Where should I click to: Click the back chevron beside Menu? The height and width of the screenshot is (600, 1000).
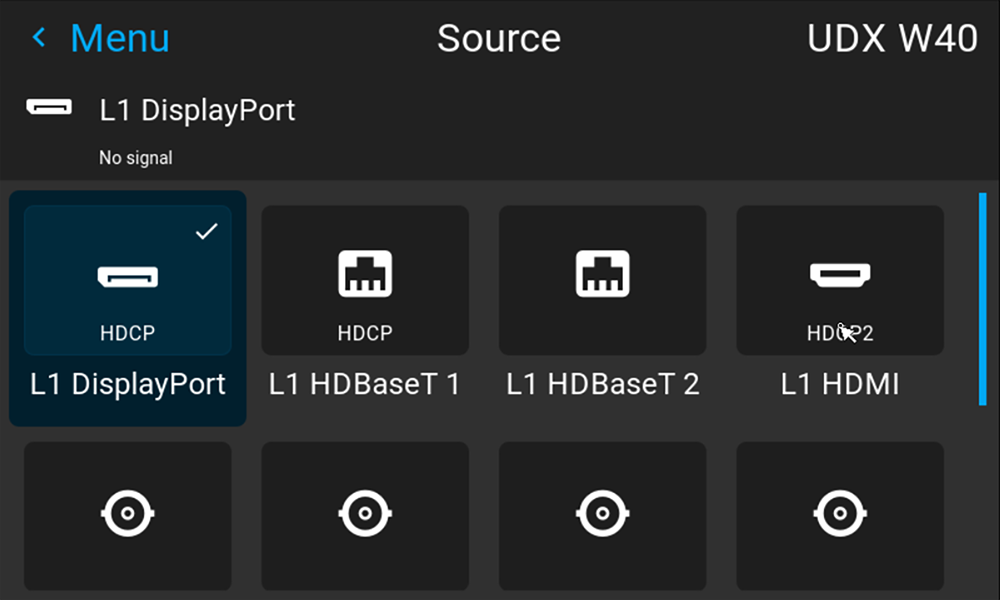39,38
